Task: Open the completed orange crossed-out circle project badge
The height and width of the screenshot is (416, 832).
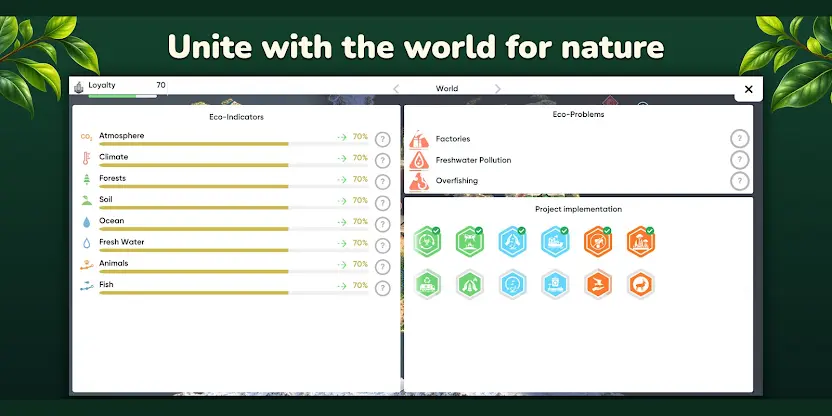Action: click(x=598, y=241)
